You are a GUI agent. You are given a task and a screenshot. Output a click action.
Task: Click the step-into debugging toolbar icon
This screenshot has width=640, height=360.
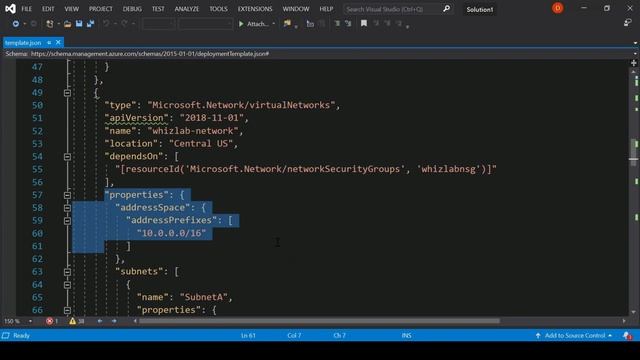[x=310, y=24]
